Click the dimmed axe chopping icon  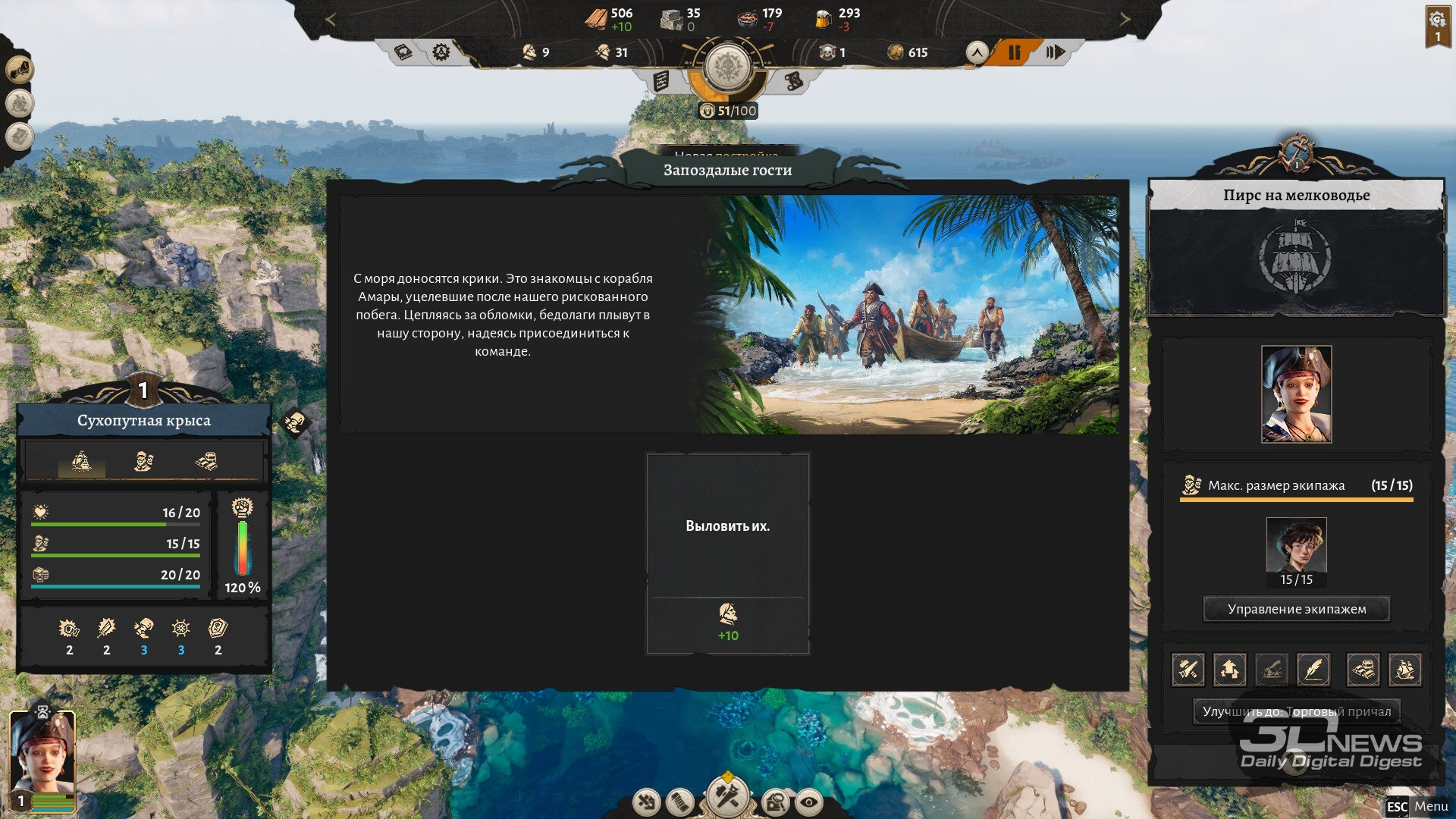coord(1271,670)
